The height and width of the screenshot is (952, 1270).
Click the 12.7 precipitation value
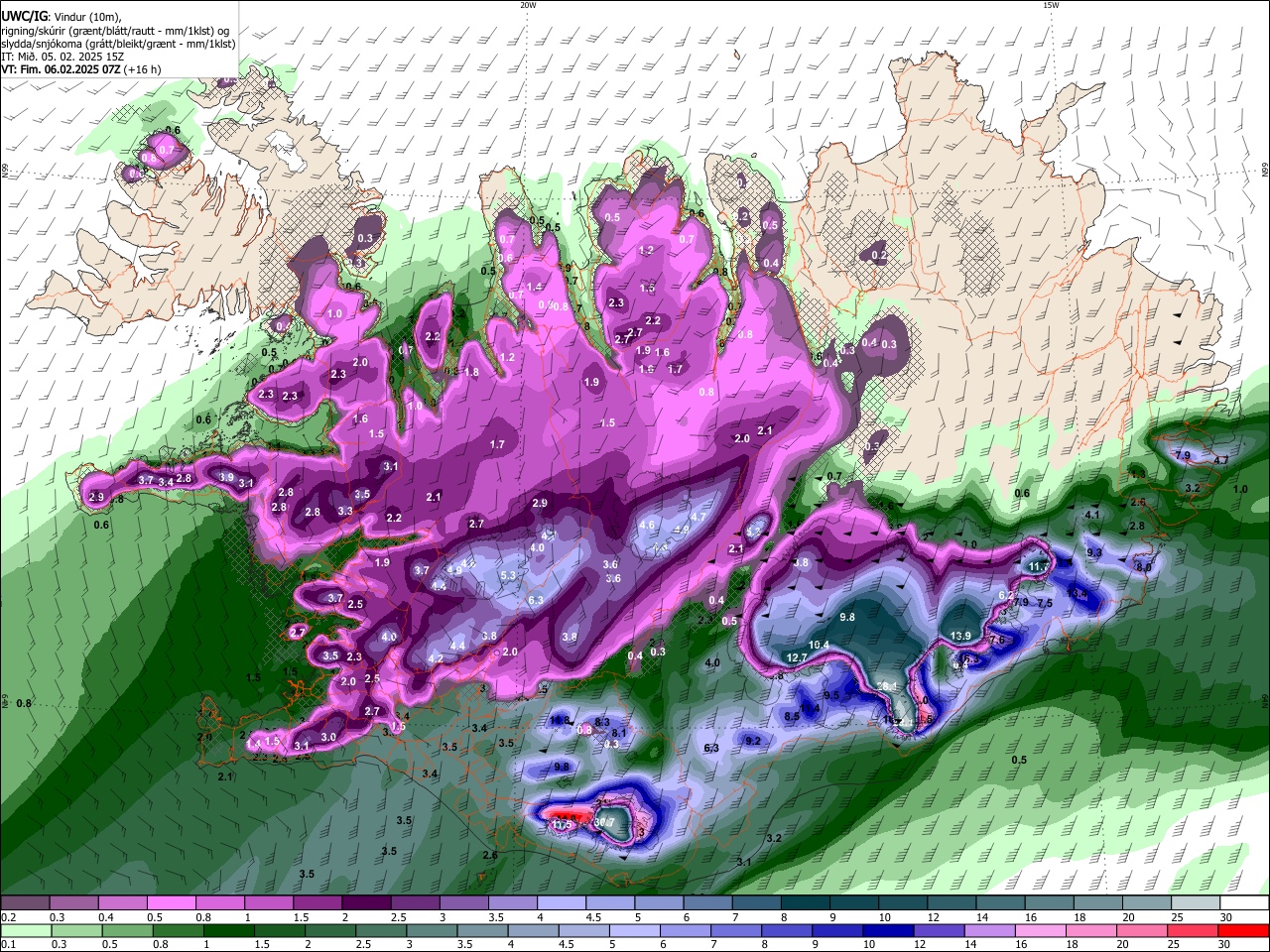797,657
